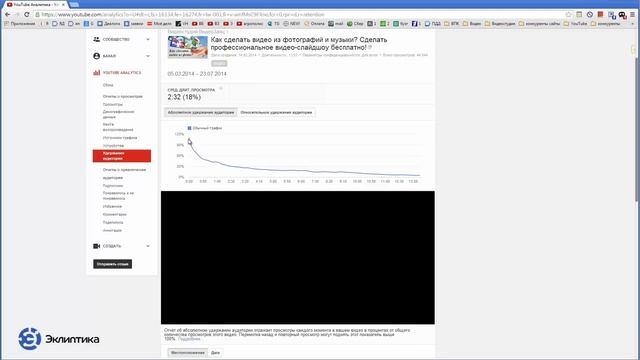The width and height of the screenshot is (640, 360).
Task: Open Понравилось и не понравилось report
Action: click(x=118, y=196)
